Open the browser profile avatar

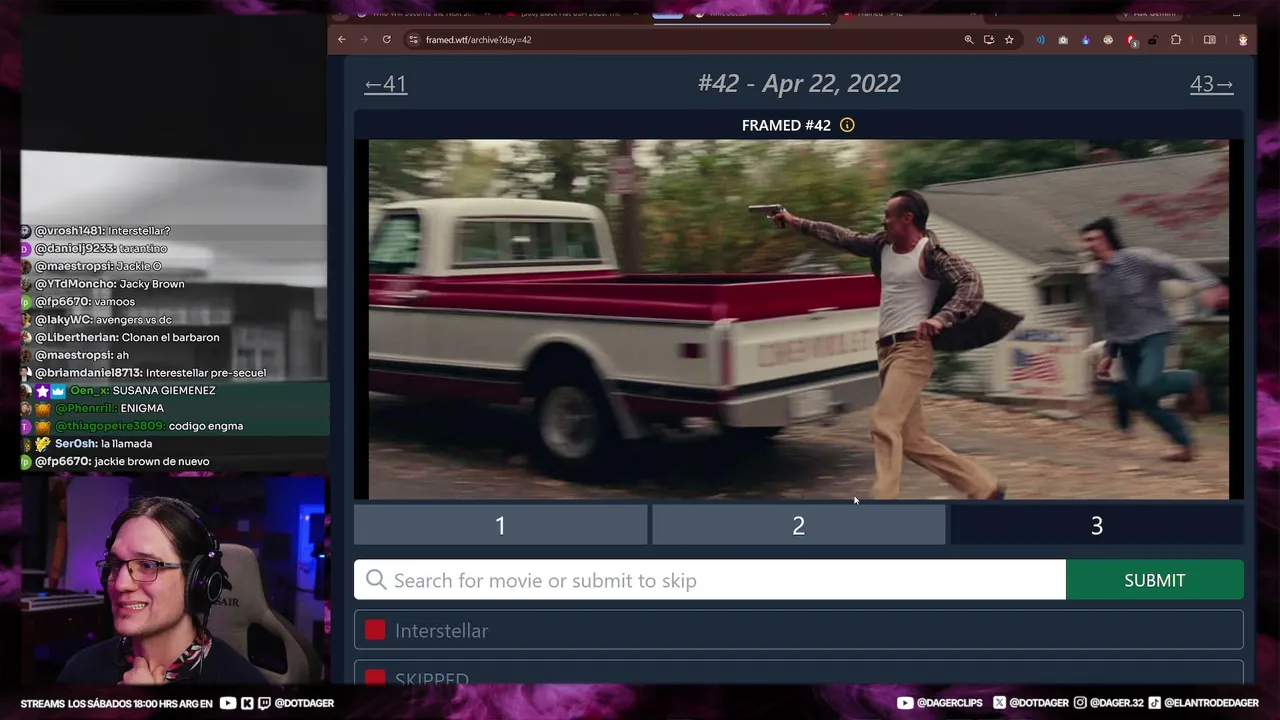tap(1243, 40)
